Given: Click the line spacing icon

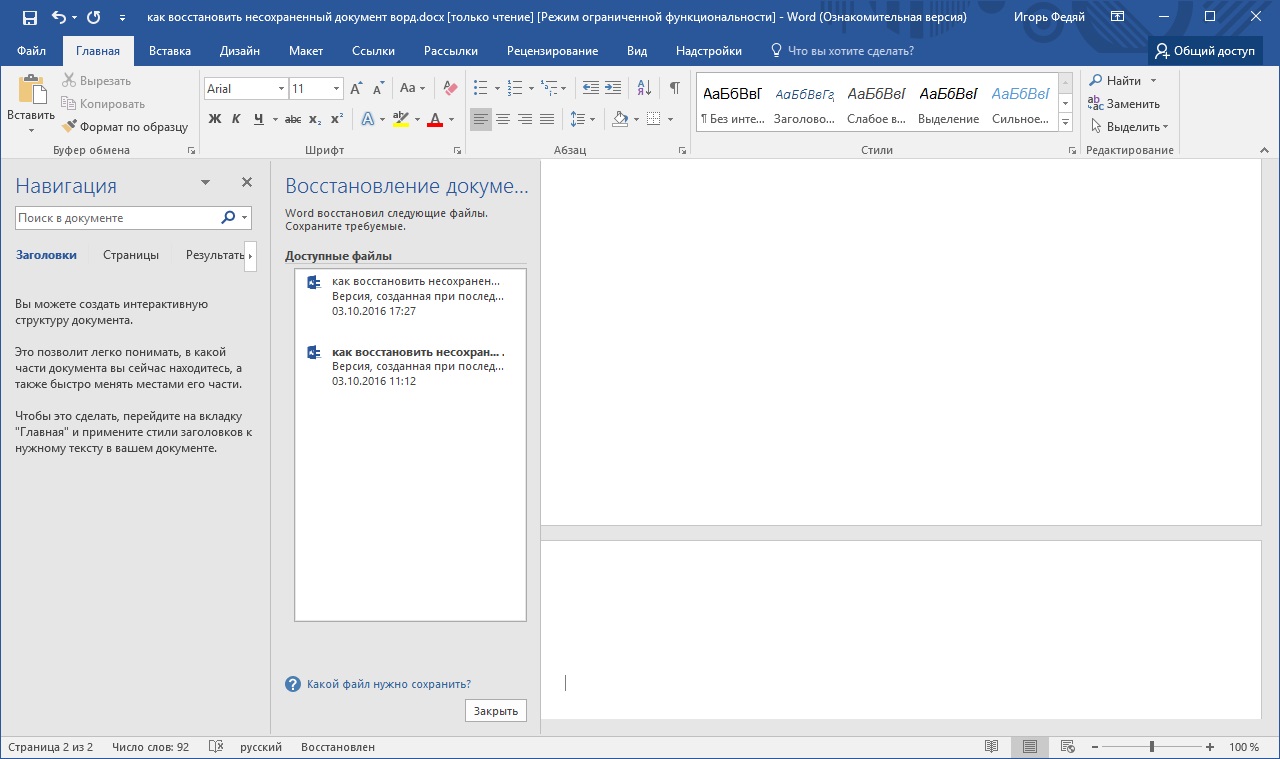Looking at the screenshot, I should pyautogui.click(x=577, y=119).
